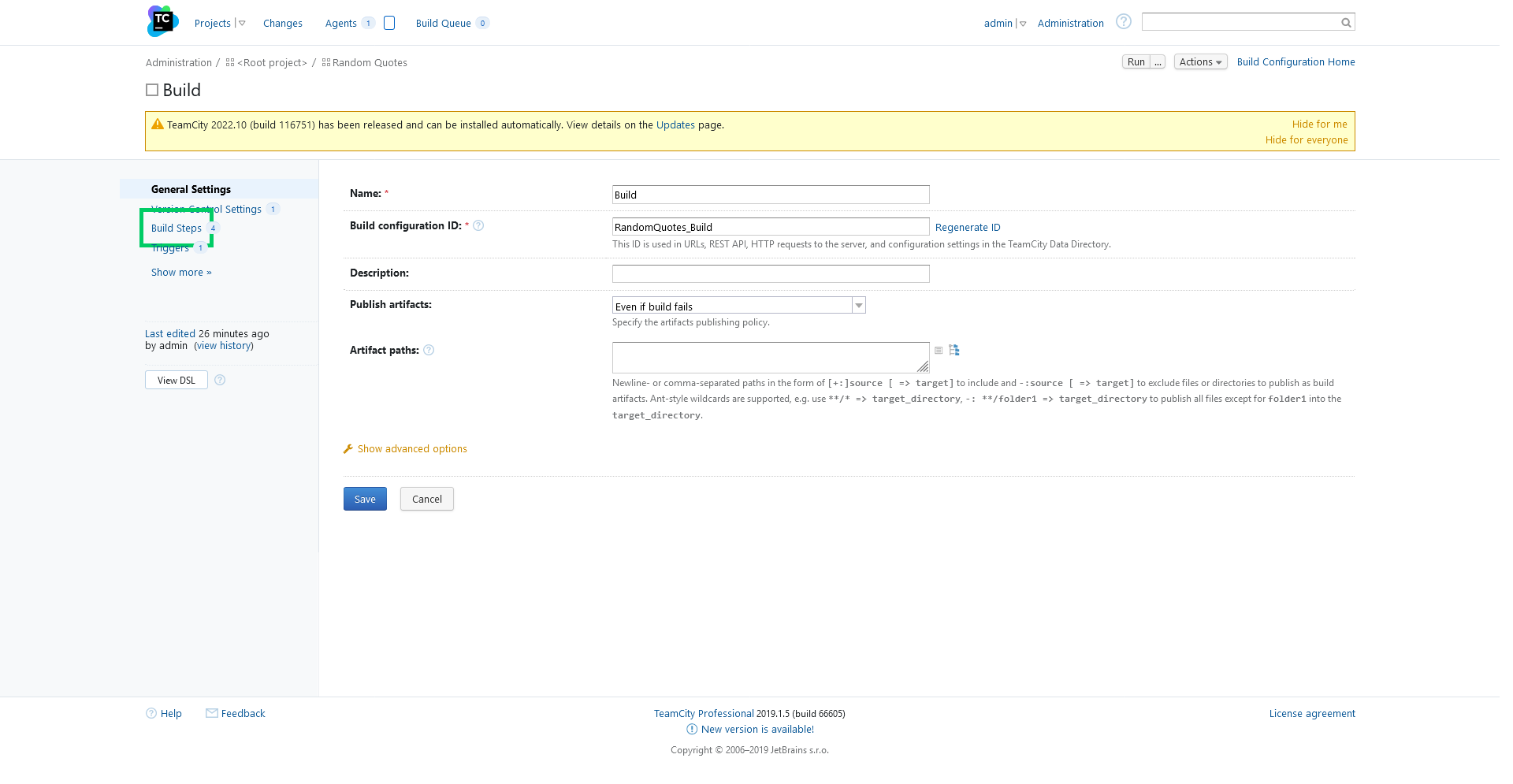The height and width of the screenshot is (784, 1513).
Task: Click the artifact paths text-view icon
Action: coord(939,351)
